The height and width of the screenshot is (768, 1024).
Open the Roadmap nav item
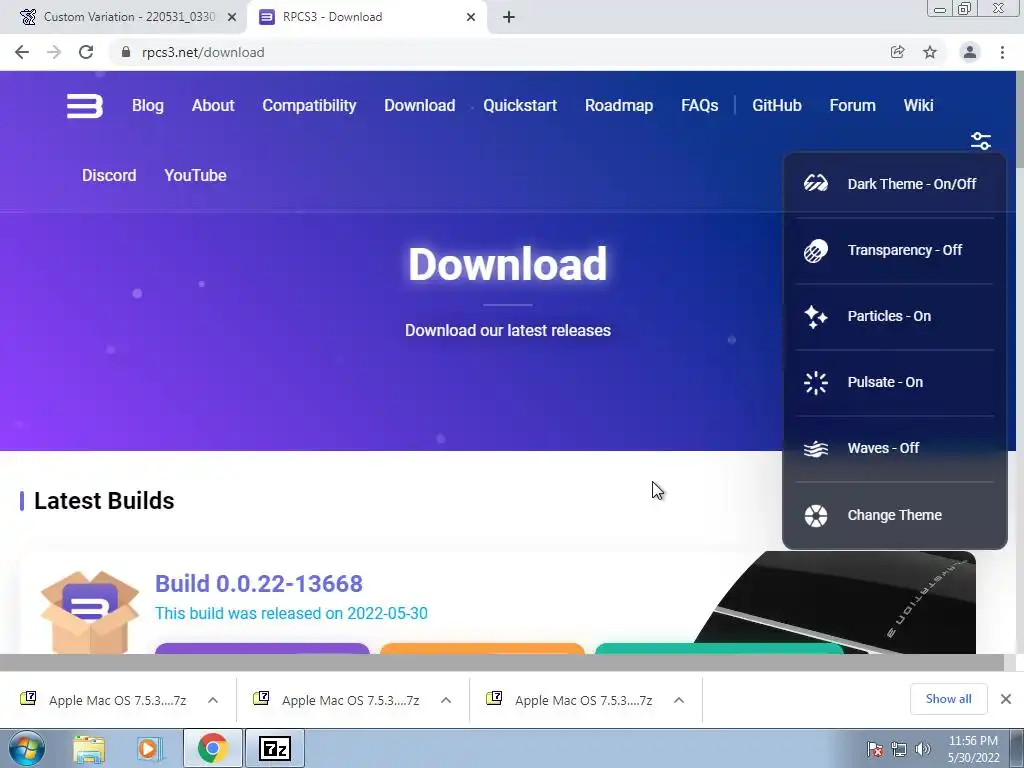pos(619,105)
